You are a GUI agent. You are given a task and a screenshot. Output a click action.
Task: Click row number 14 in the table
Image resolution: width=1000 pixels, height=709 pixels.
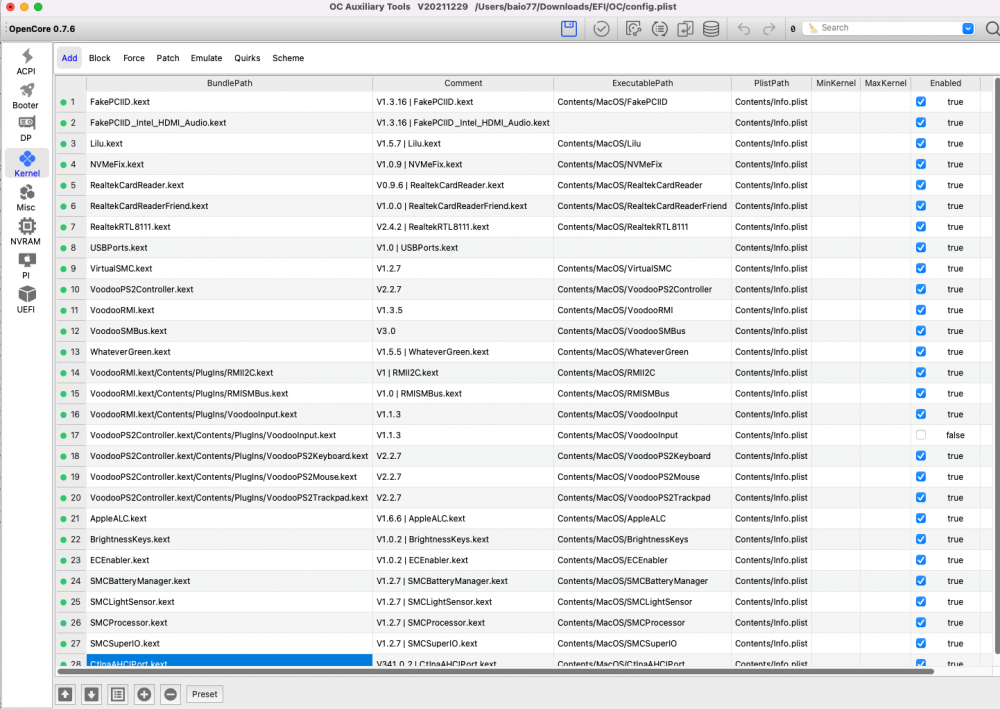point(75,372)
